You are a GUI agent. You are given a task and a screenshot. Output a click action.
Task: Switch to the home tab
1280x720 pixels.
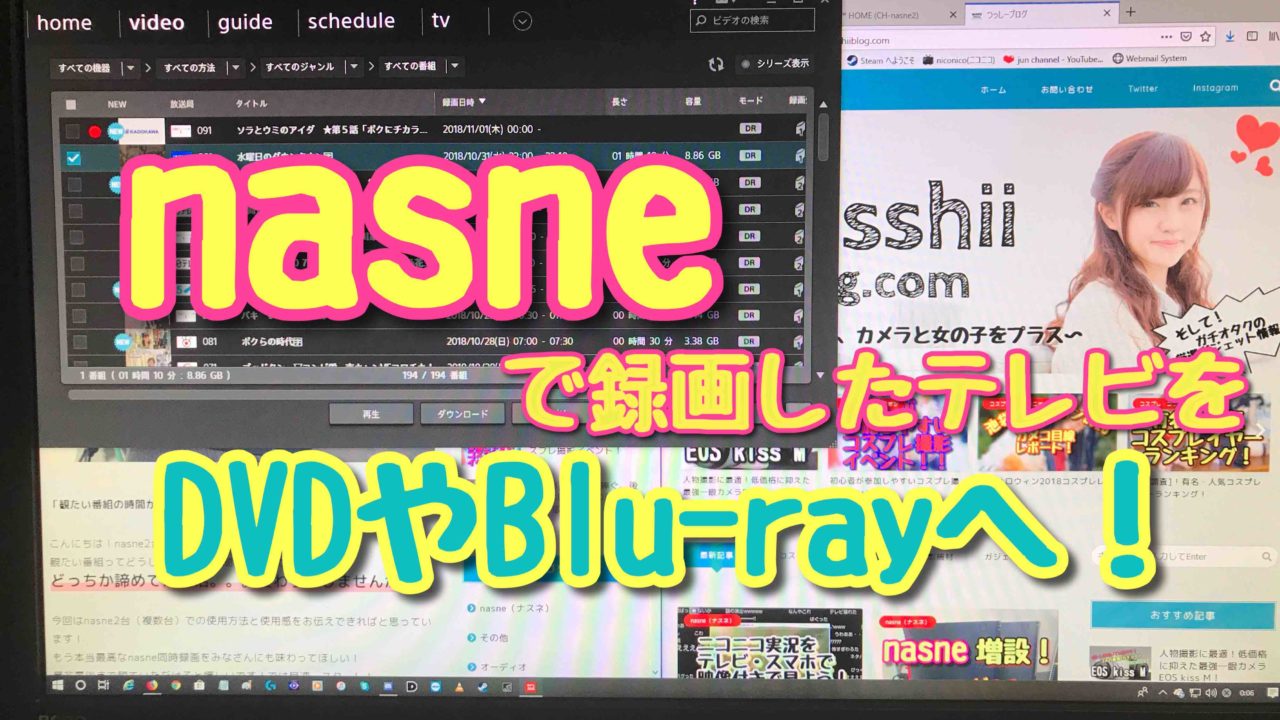(63, 23)
